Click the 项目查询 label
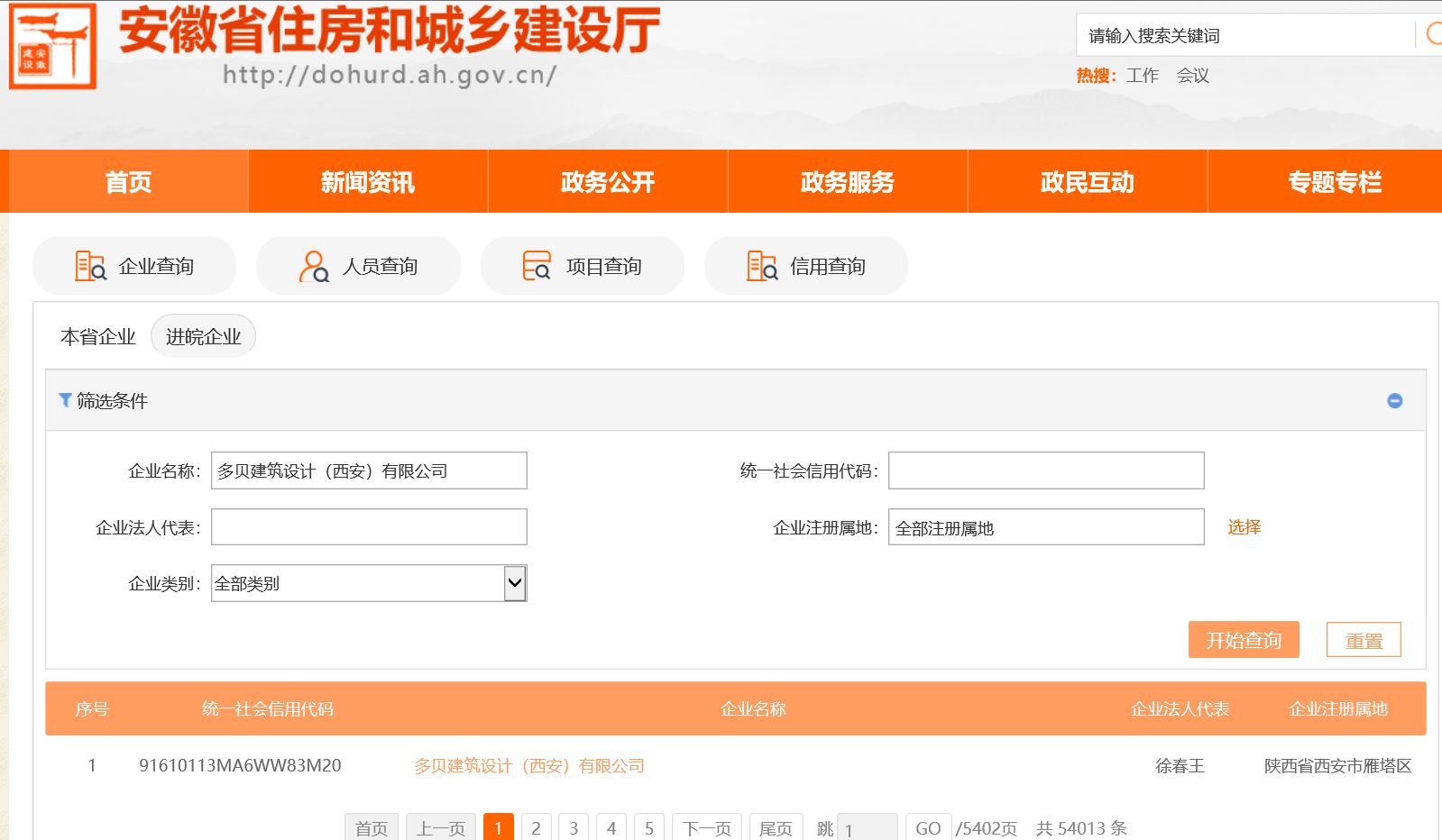 pyautogui.click(x=603, y=266)
